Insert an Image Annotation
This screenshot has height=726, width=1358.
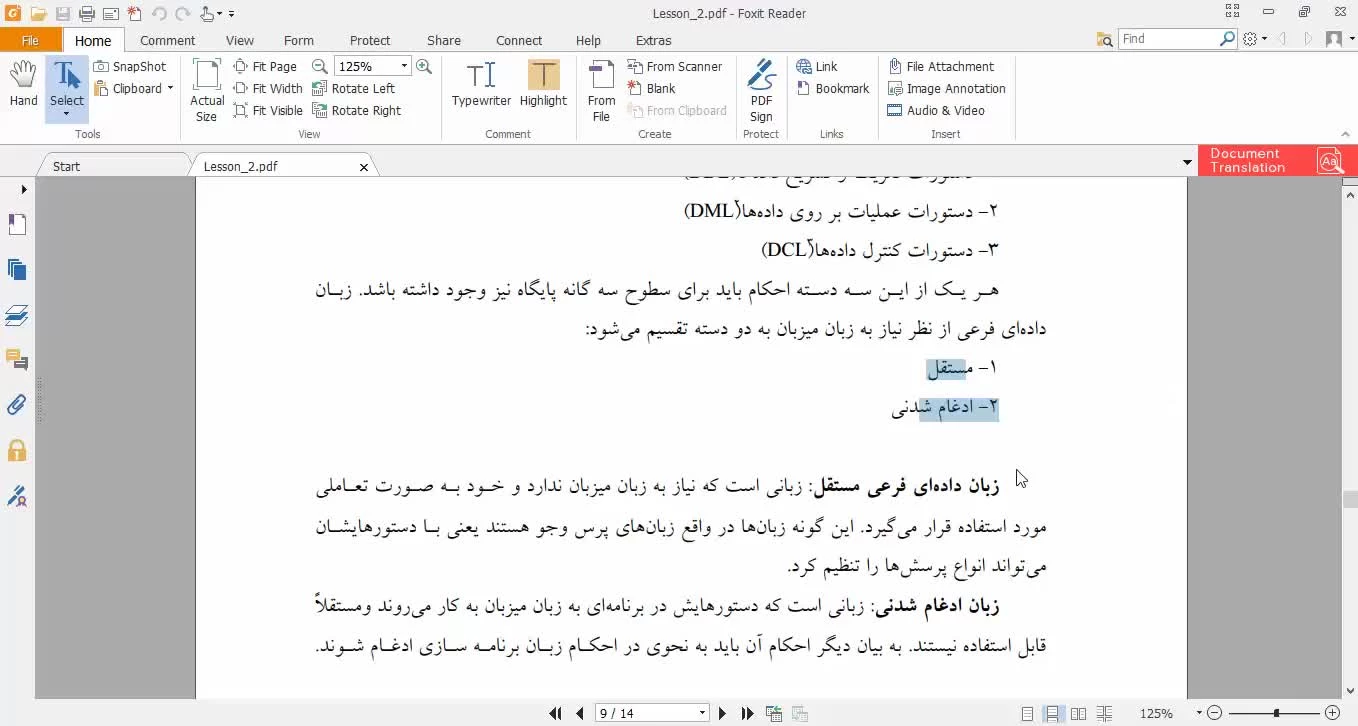coord(946,88)
